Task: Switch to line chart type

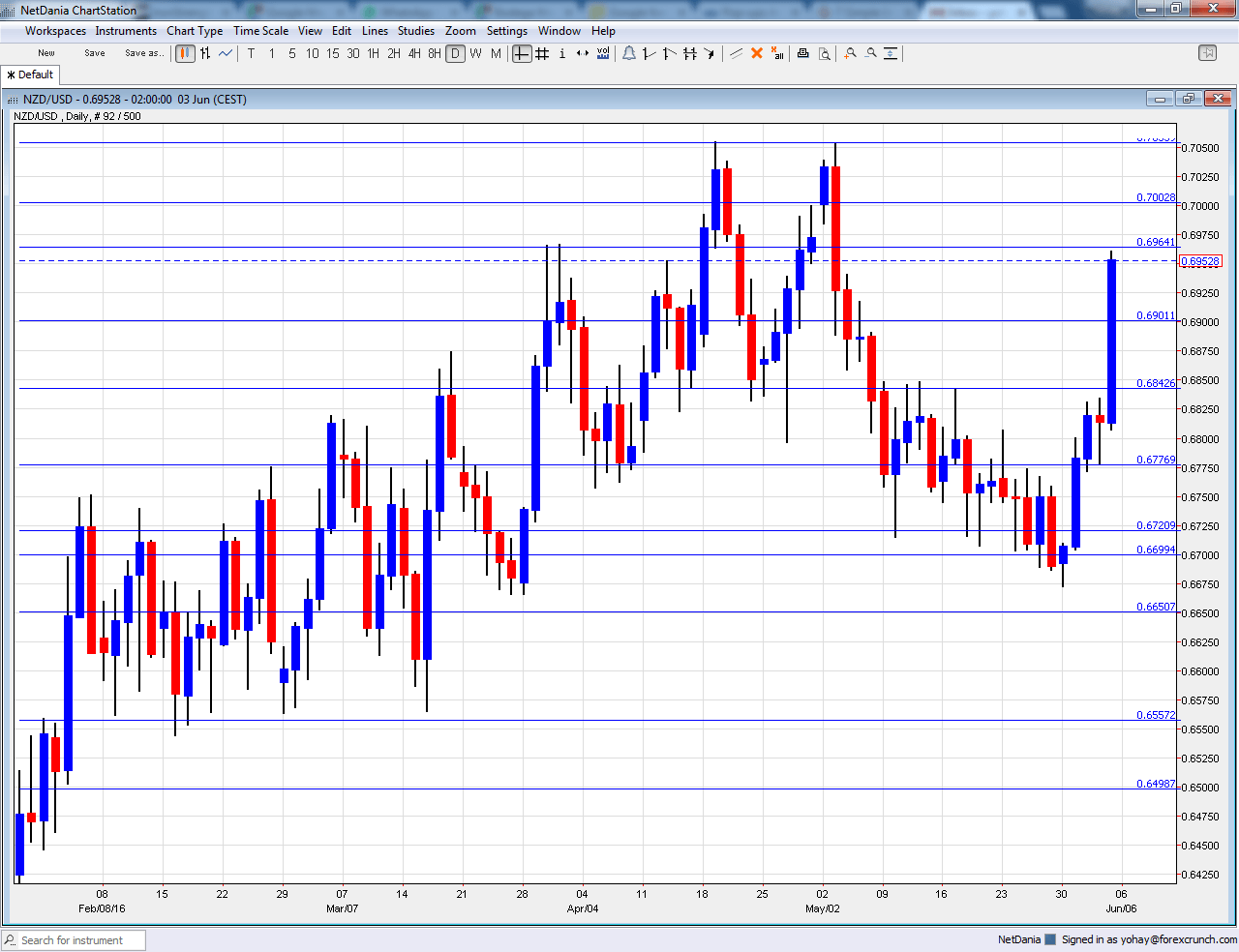Action: (225, 53)
